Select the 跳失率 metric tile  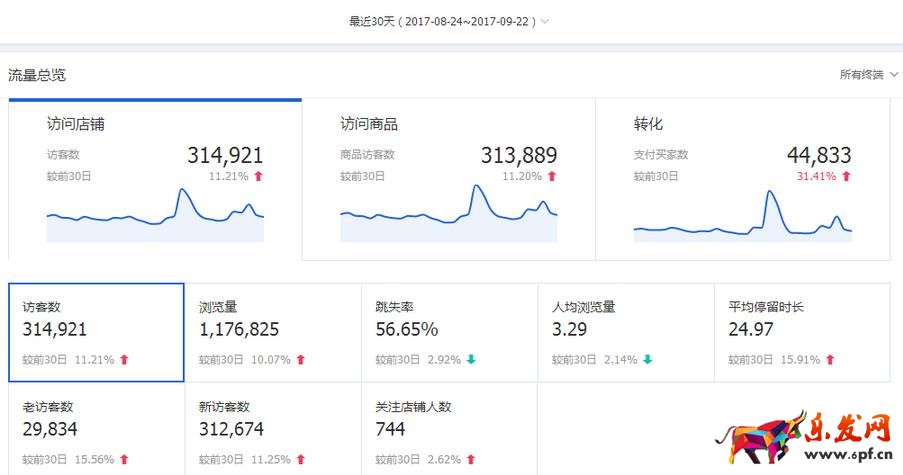click(449, 332)
